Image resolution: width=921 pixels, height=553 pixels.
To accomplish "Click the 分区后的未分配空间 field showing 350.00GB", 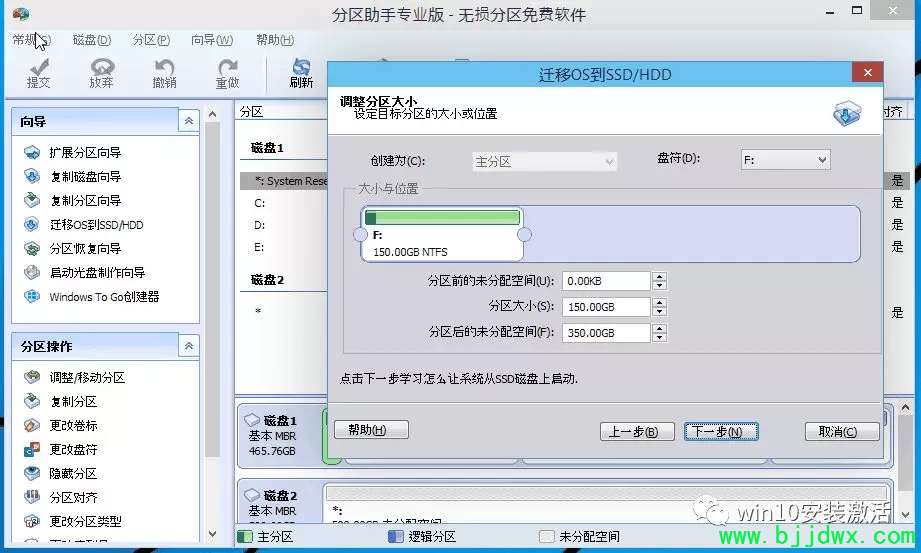I will [x=606, y=333].
